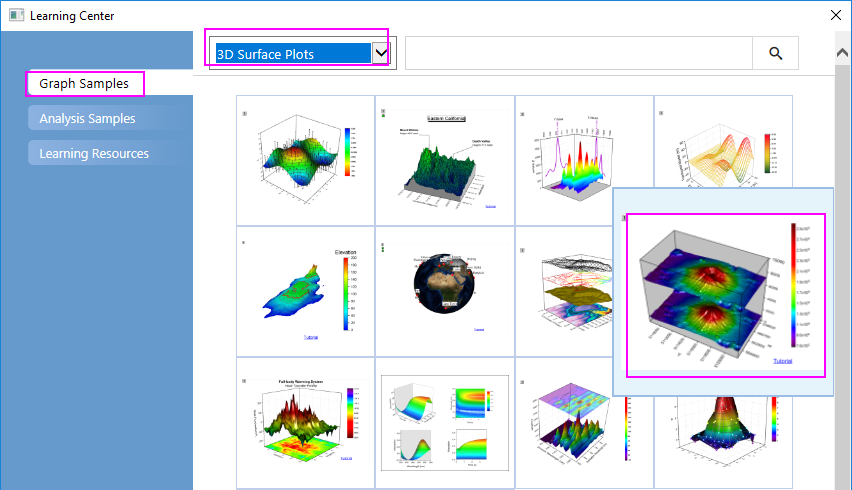Select first 3D surface with error bars thumbnail
The height and width of the screenshot is (490, 852).
click(305, 160)
